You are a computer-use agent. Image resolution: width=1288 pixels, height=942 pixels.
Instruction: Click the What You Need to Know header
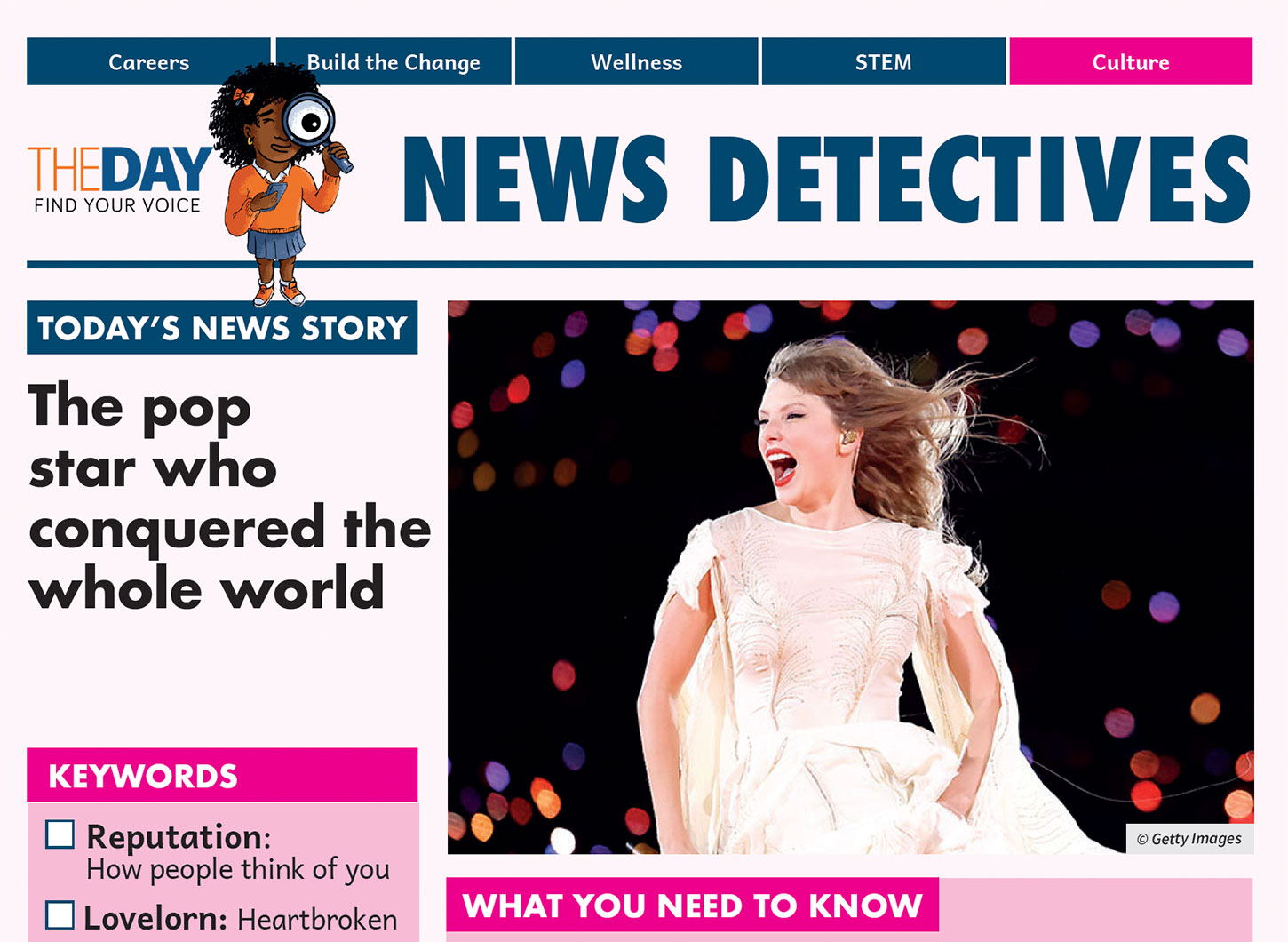click(x=692, y=906)
